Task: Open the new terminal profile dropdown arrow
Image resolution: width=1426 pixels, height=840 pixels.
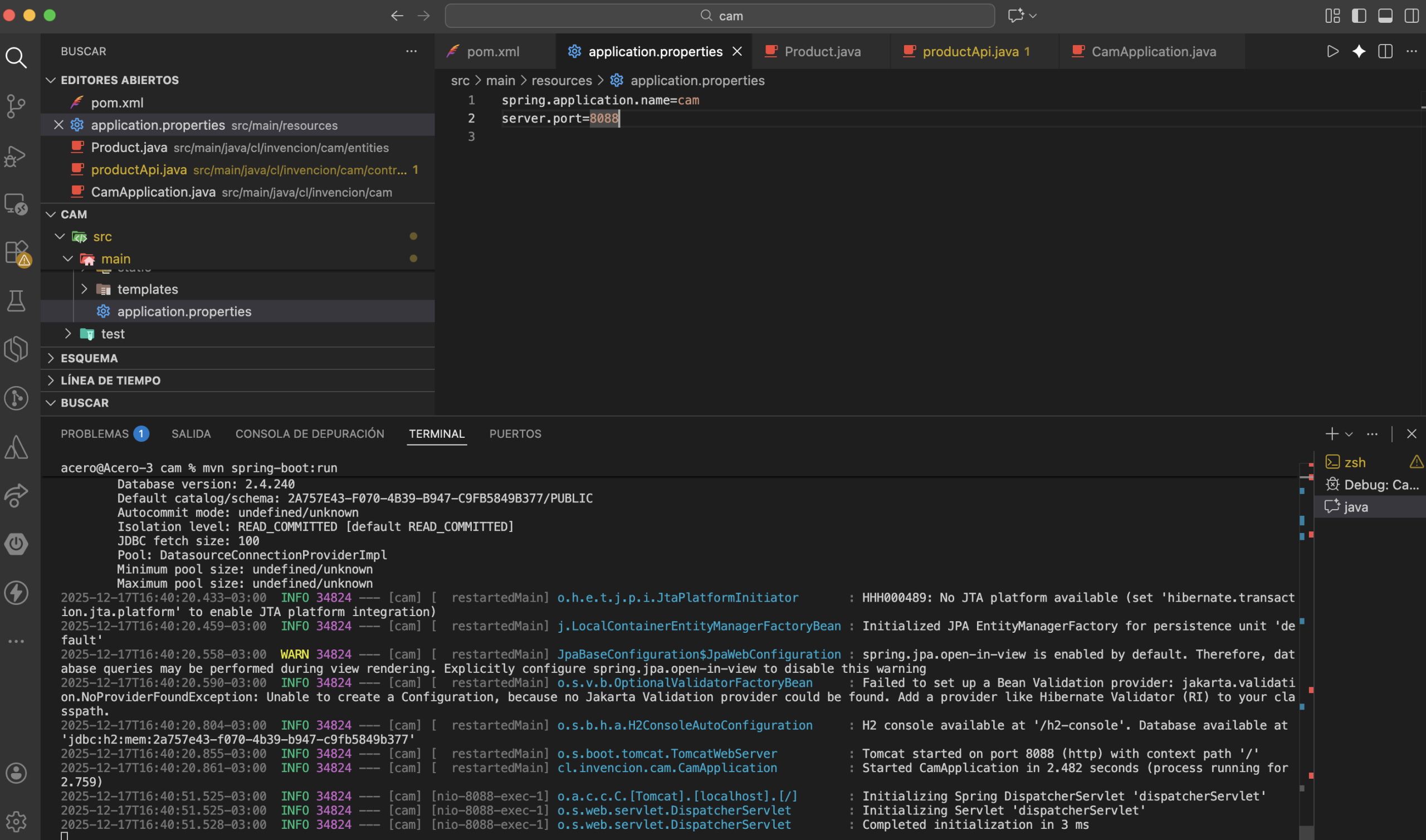Action: click(1349, 434)
